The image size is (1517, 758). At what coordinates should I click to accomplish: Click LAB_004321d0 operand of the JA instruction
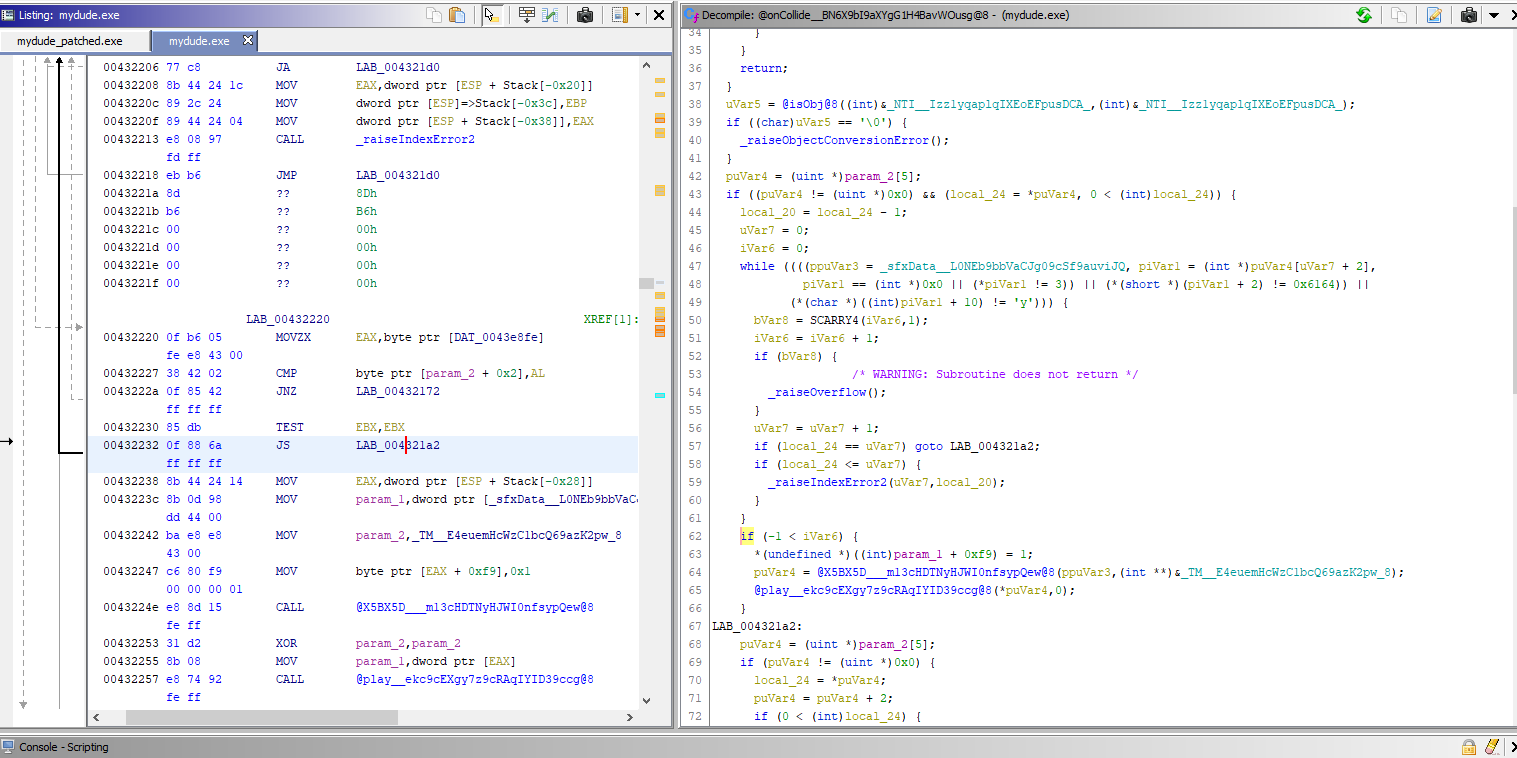click(397, 67)
